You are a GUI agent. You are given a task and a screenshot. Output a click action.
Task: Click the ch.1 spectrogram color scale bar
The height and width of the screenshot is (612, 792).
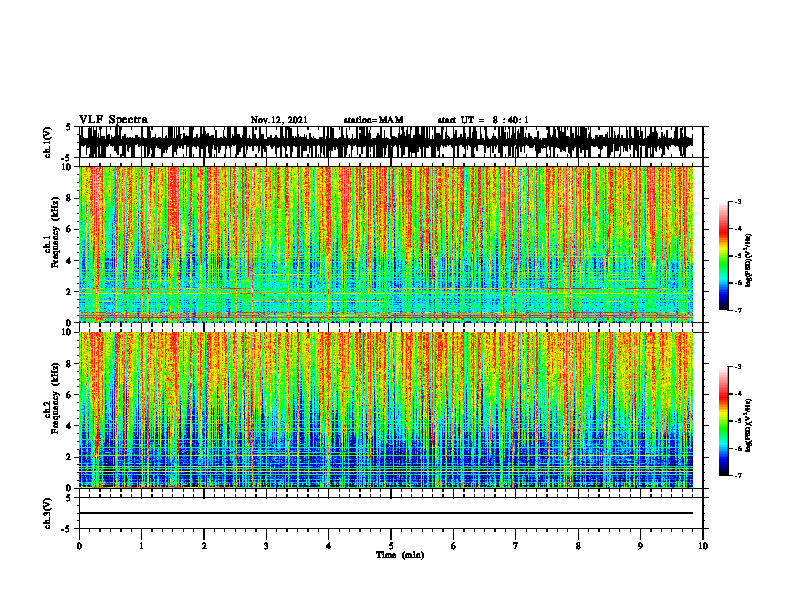click(724, 256)
